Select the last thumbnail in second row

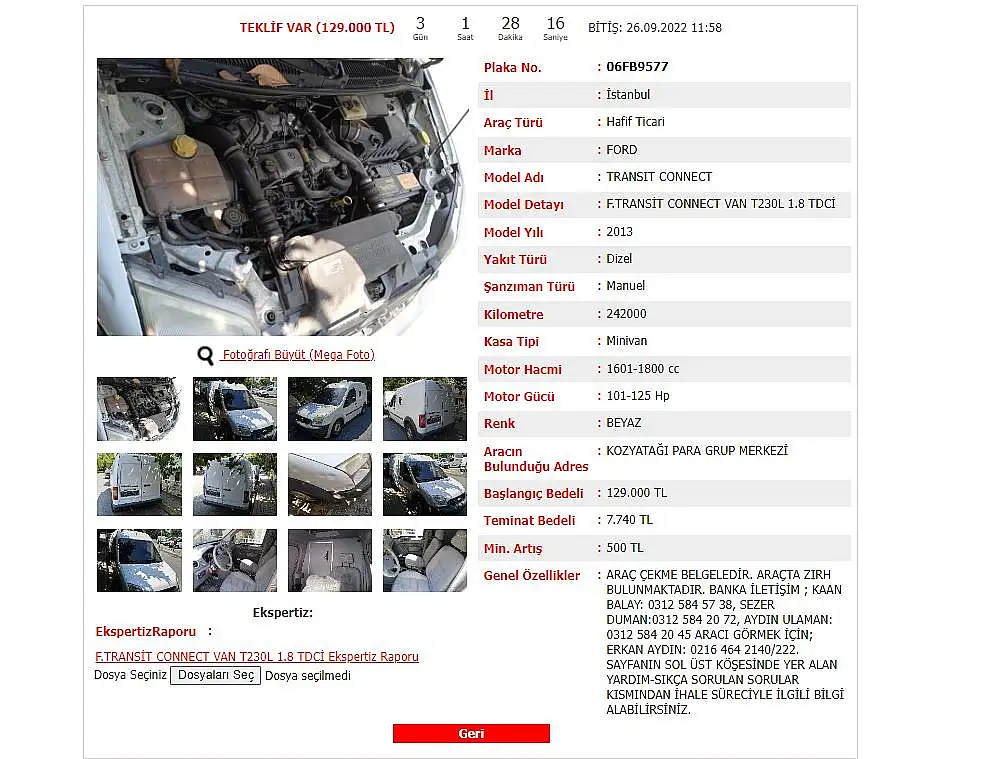point(425,484)
